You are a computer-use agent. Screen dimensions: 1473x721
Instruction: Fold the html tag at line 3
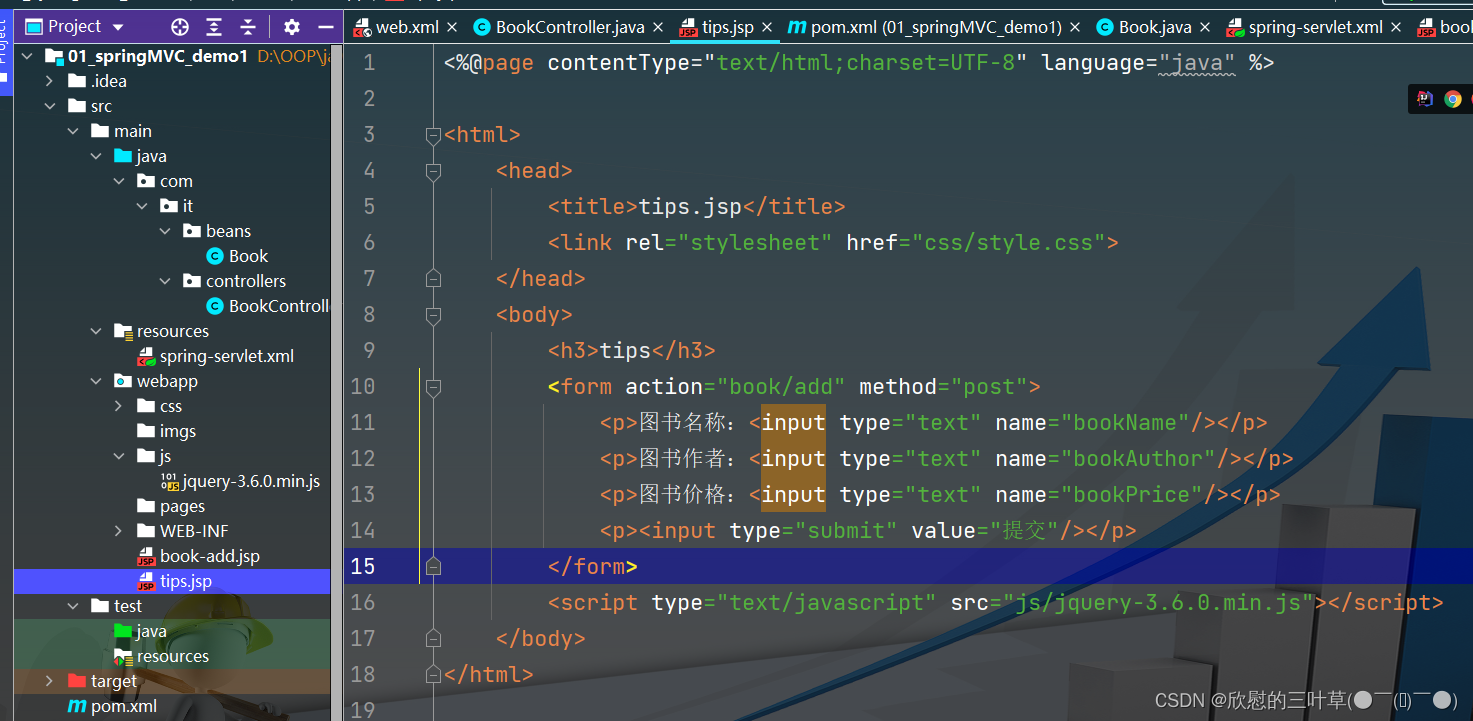[x=433, y=134]
